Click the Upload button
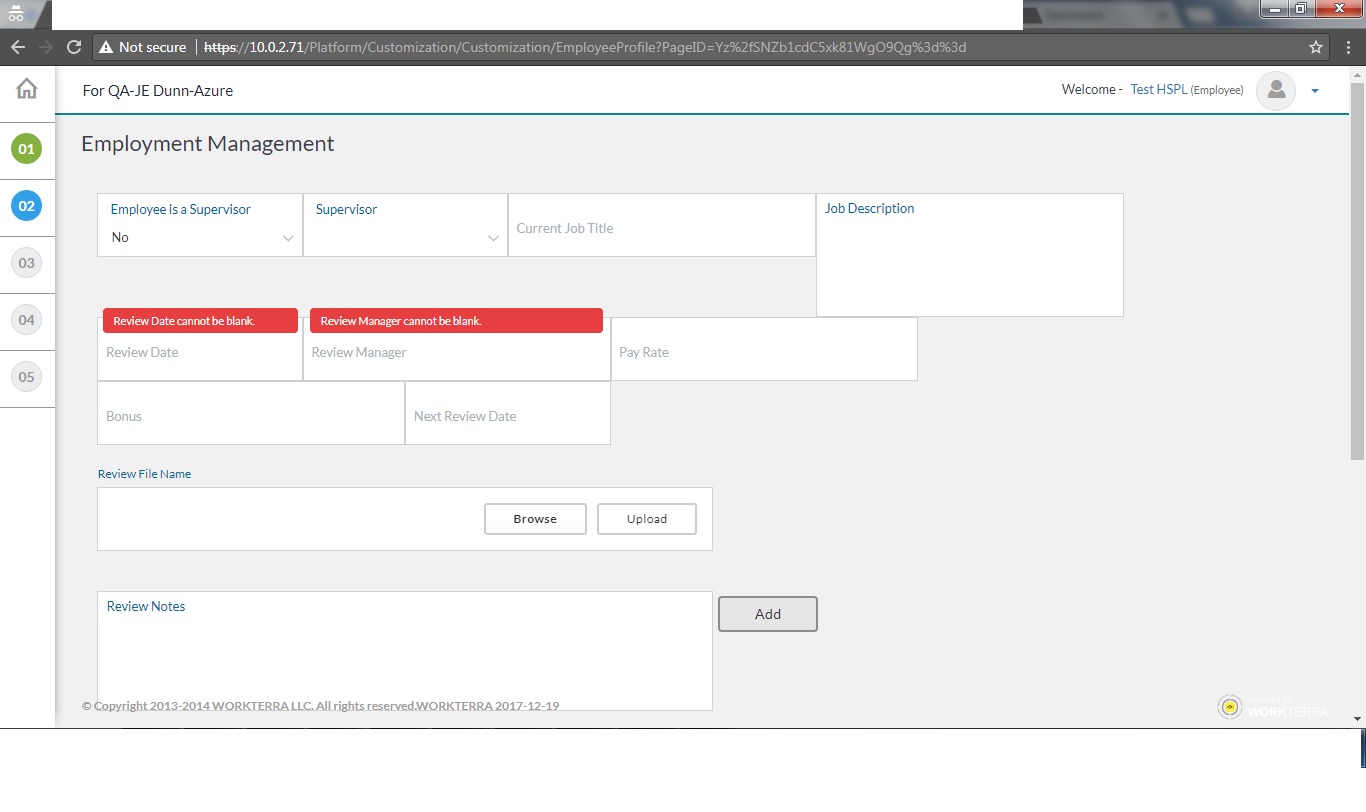 coord(647,519)
